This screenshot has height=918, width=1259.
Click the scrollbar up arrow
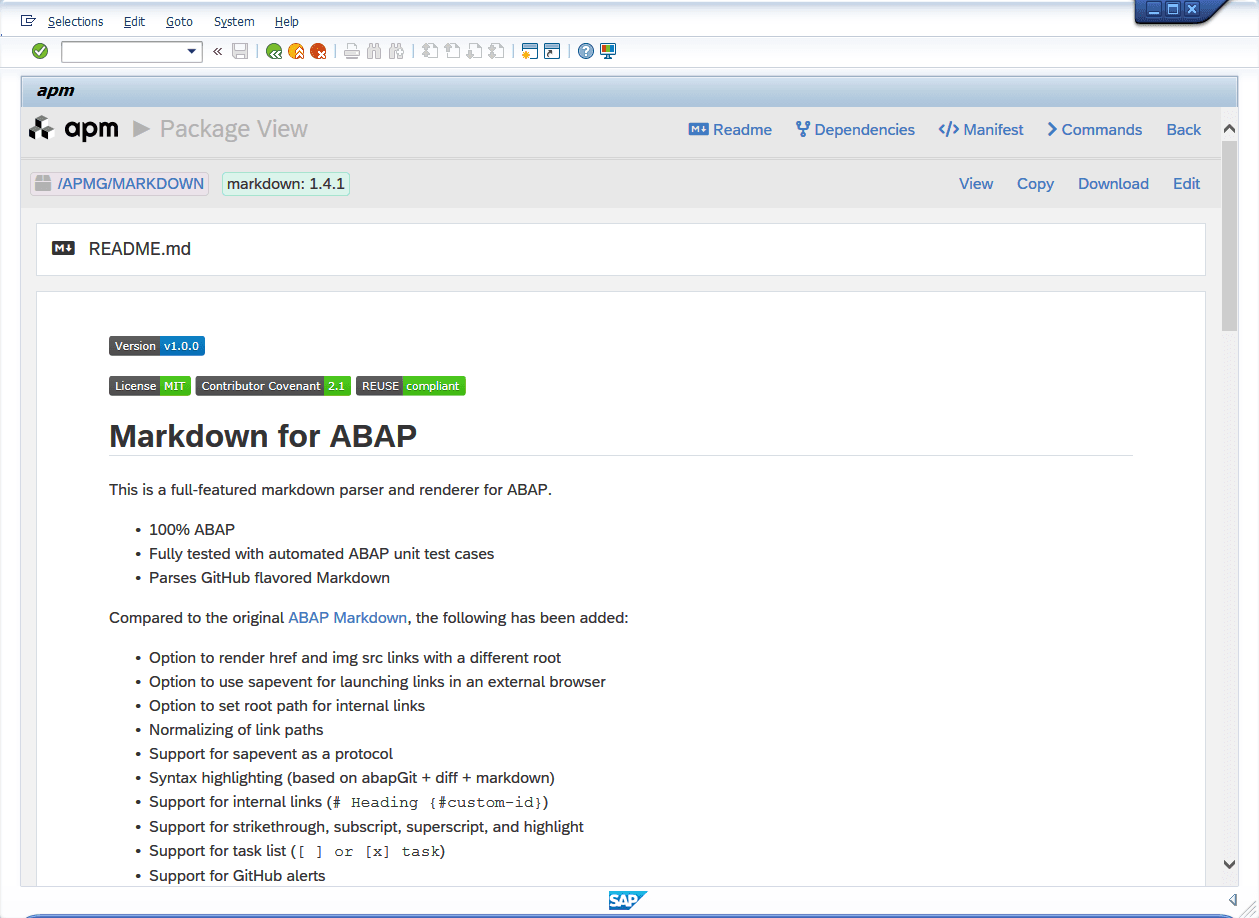(1230, 130)
